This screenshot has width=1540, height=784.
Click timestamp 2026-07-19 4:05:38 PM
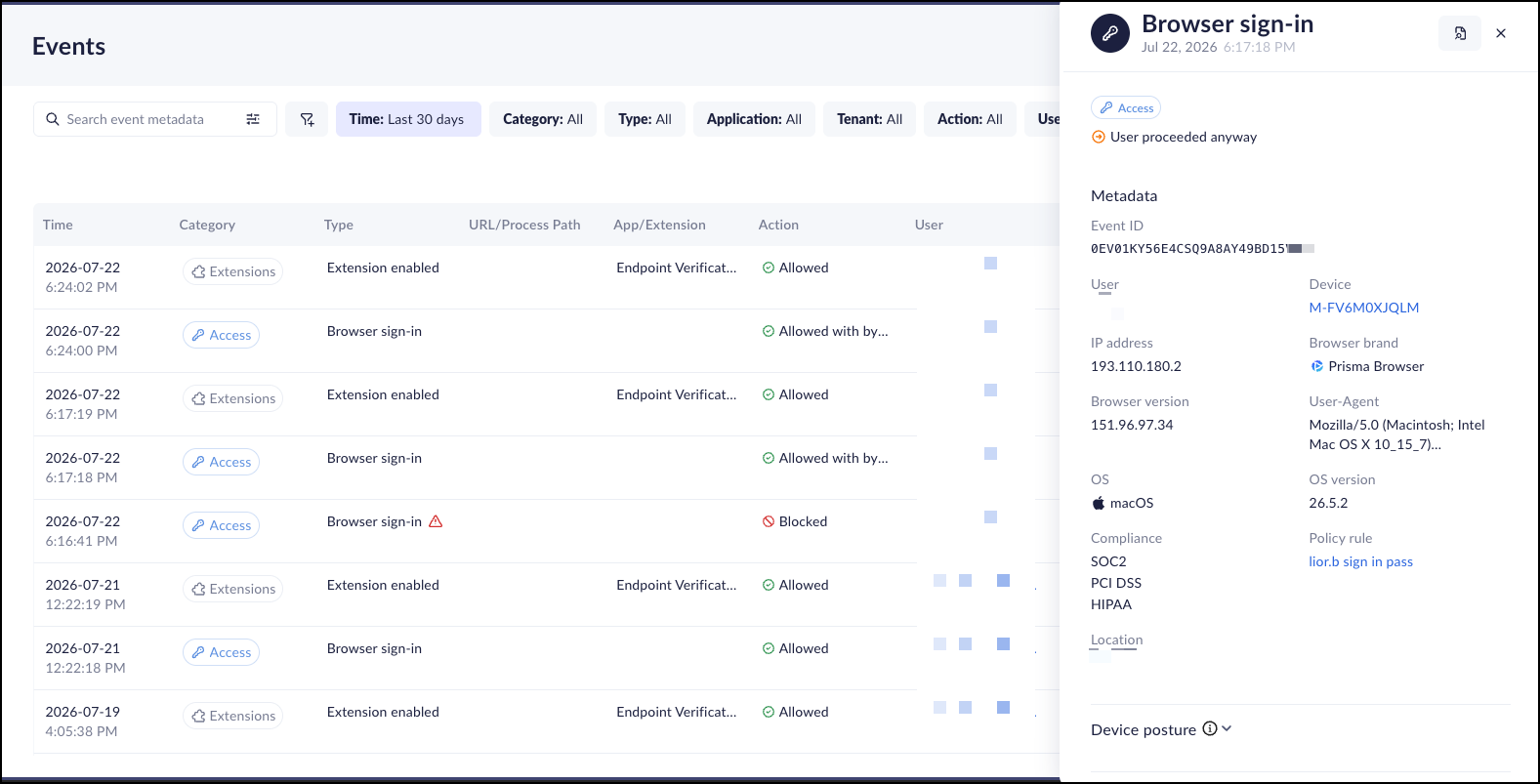(82, 722)
